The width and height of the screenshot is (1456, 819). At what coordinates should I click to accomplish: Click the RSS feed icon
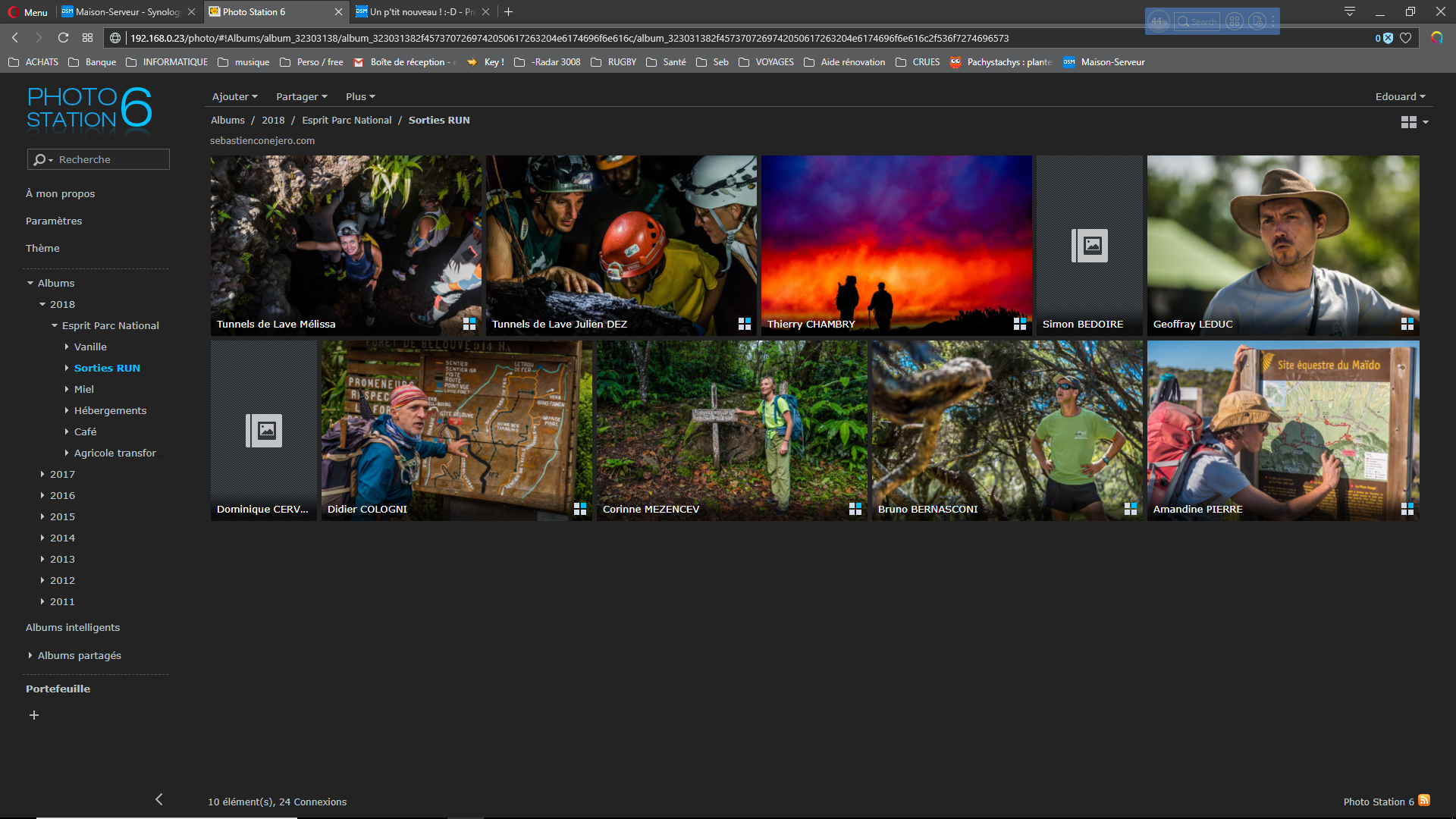(x=1424, y=800)
